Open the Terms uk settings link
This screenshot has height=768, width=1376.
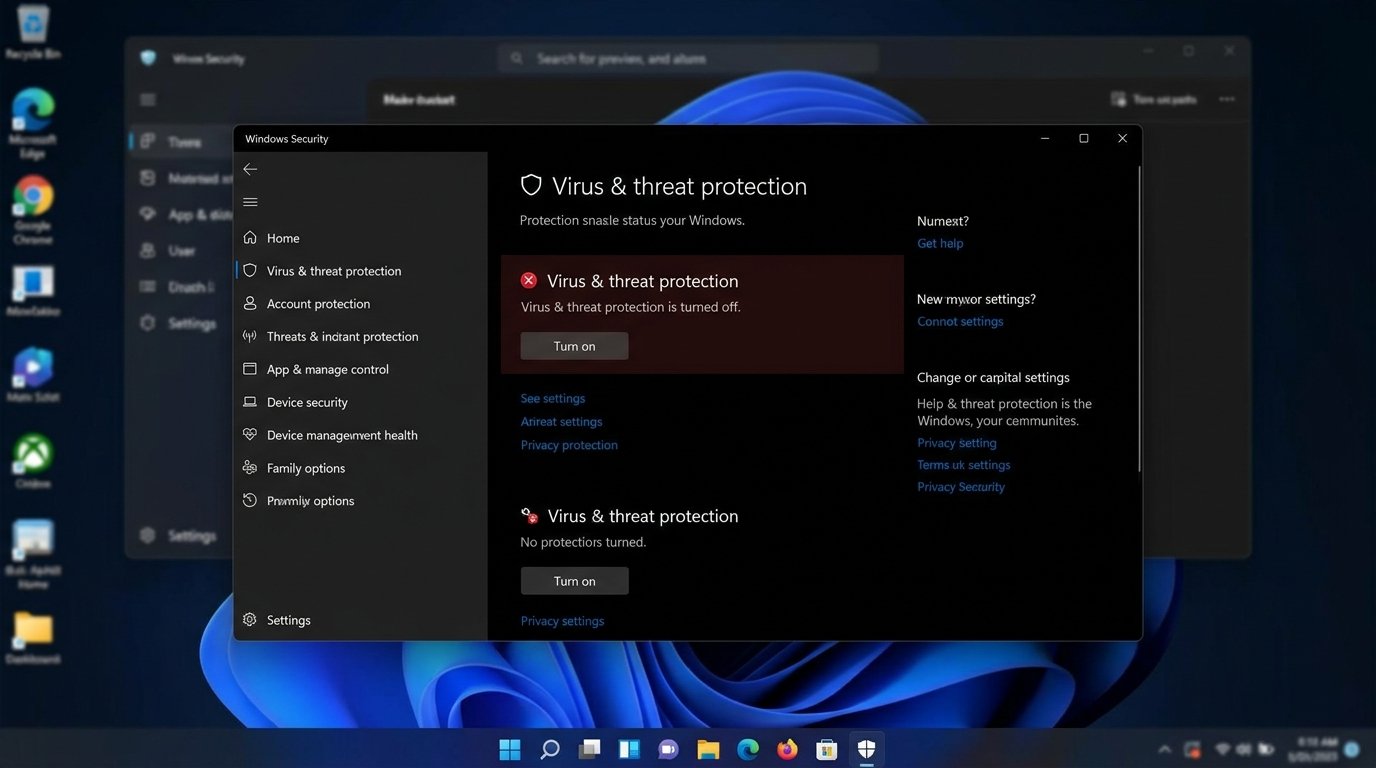964,465
